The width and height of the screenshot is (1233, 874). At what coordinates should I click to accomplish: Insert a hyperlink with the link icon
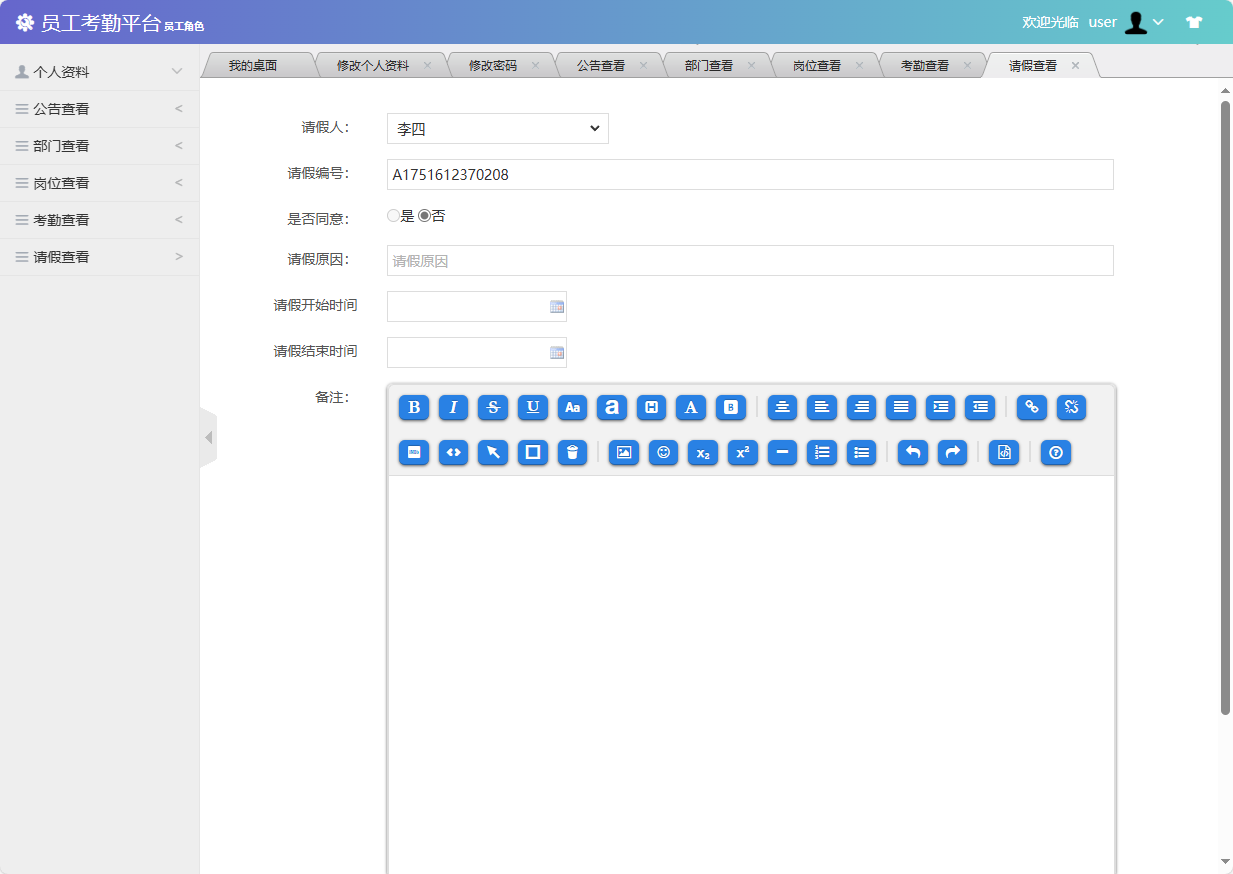(1031, 407)
